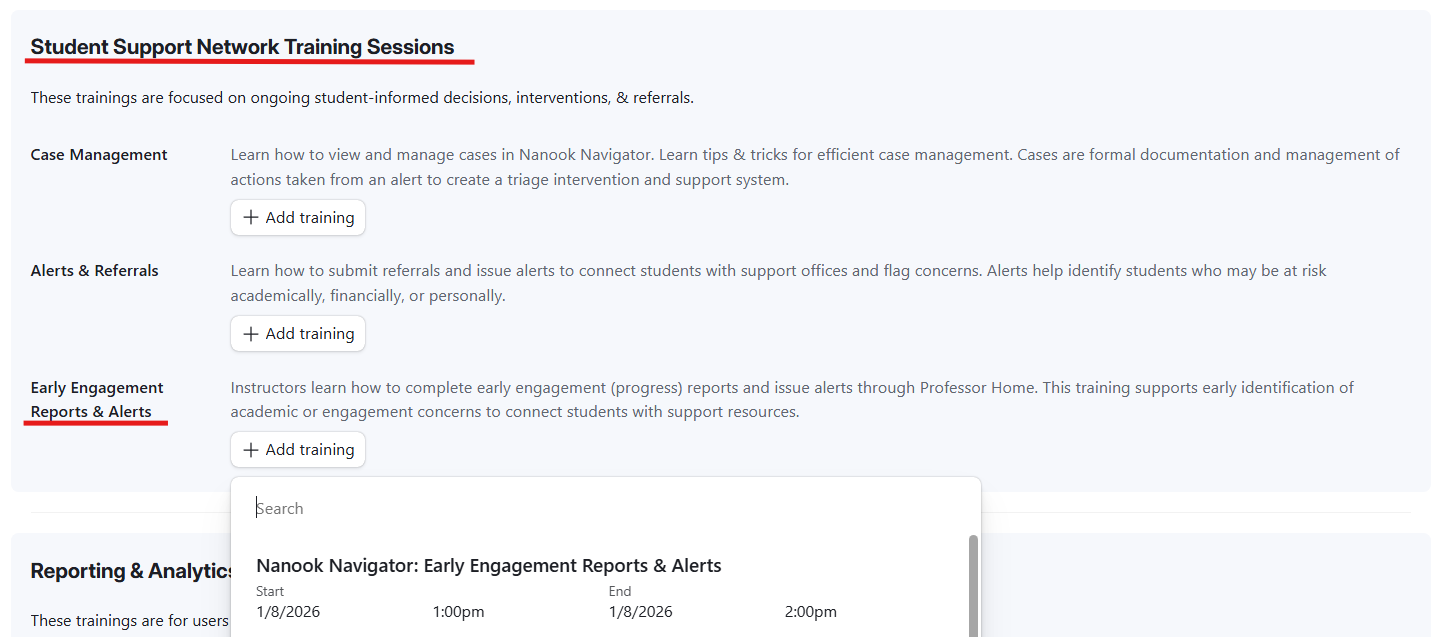Select Nanook Navigator: Early Engagement Reports & Alerts option
Image resolution: width=1439 pixels, height=637 pixels.
click(488, 566)
